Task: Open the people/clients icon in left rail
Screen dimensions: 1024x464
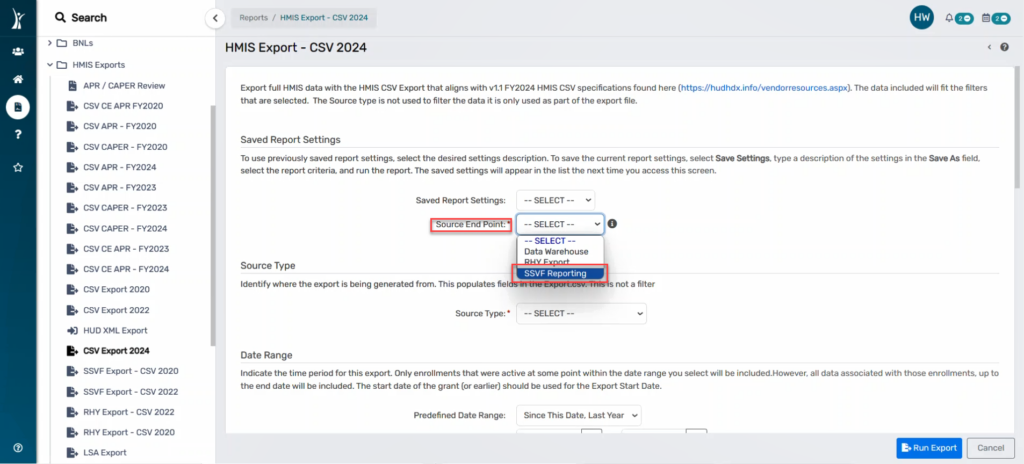Action: 18,51
